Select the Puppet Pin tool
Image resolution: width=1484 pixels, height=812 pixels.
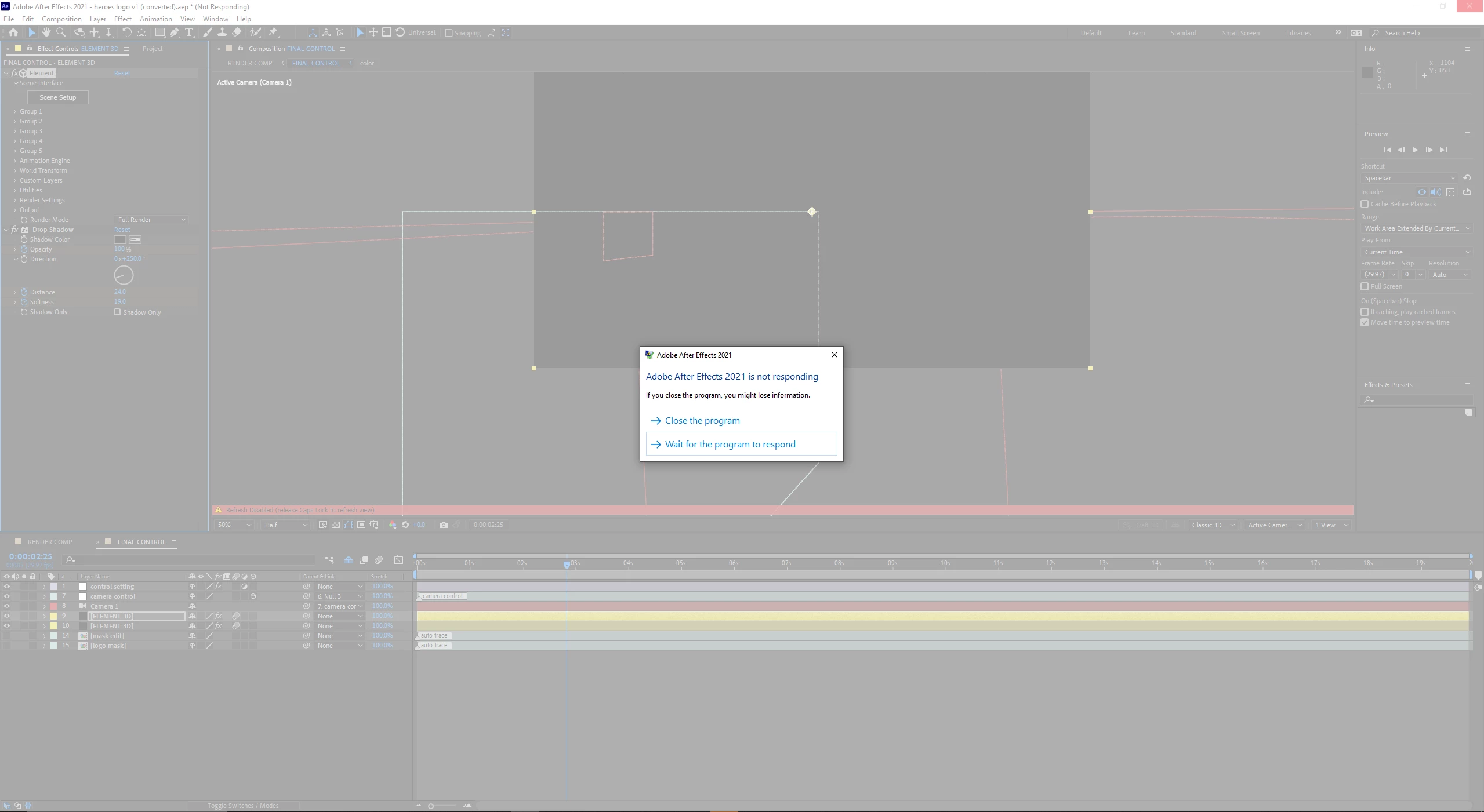(x=273, y=32)
